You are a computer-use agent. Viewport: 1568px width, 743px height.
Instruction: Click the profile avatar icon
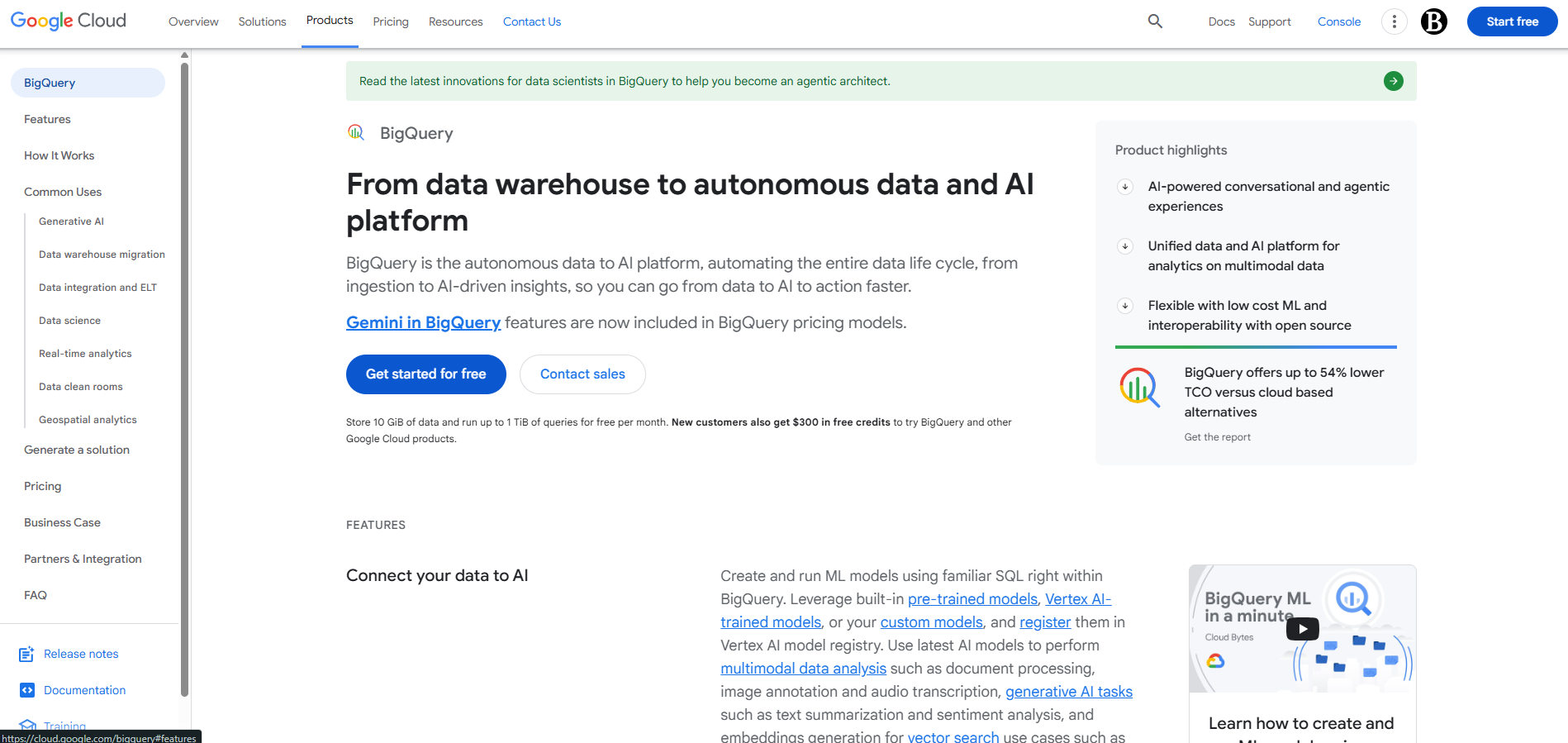pos(1433,21)
